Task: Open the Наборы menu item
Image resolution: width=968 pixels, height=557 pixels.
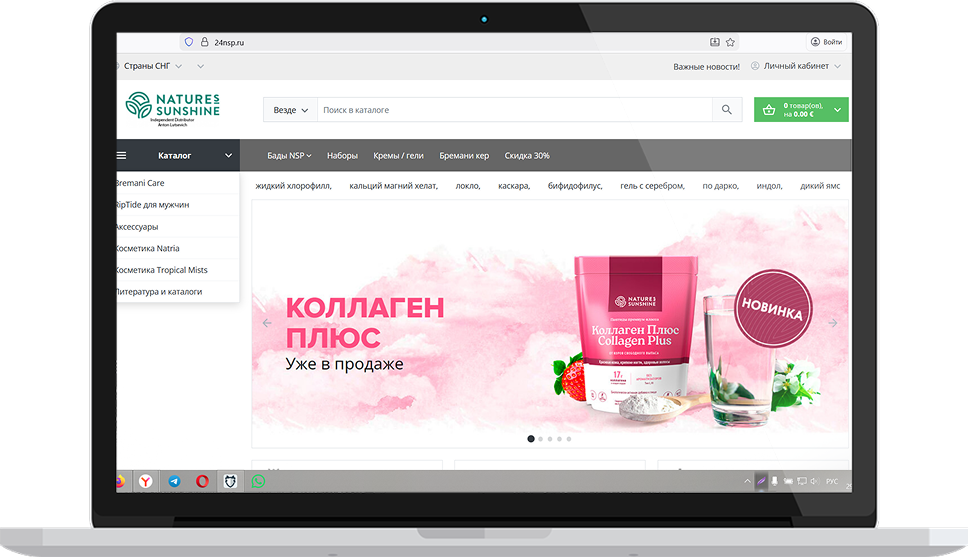Action: click(x=342, y=156)
